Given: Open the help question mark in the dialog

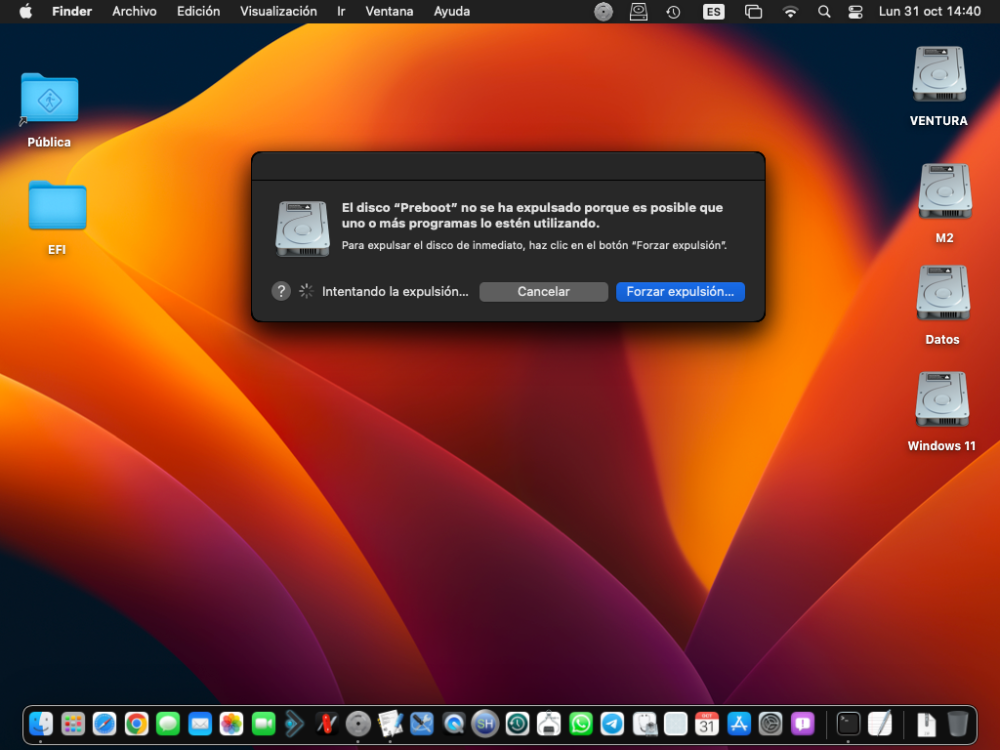Looking at the screenshot, I should (281, 291).
